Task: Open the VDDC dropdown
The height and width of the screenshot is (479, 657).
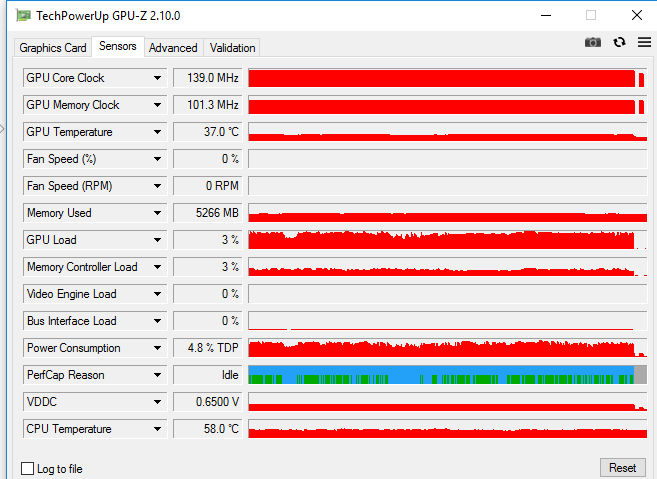Action: click(95, 402)
